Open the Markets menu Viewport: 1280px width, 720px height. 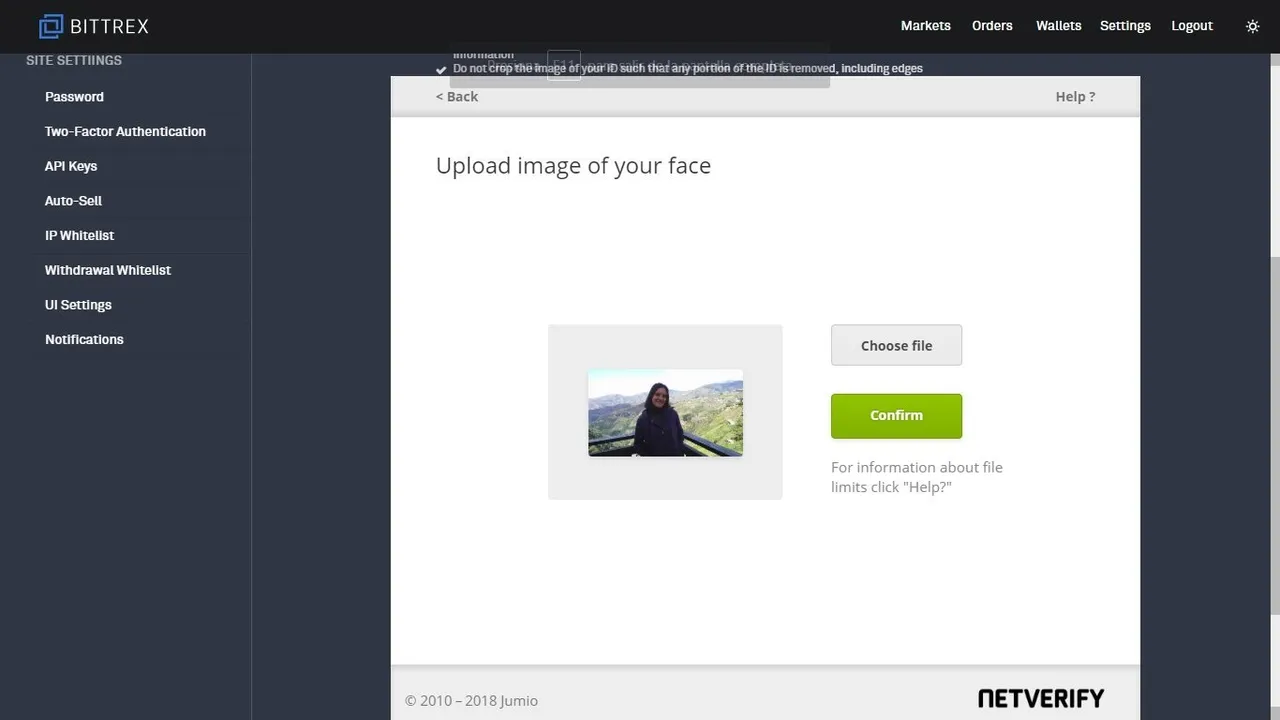pyautogui.click(x=925, y=26)
